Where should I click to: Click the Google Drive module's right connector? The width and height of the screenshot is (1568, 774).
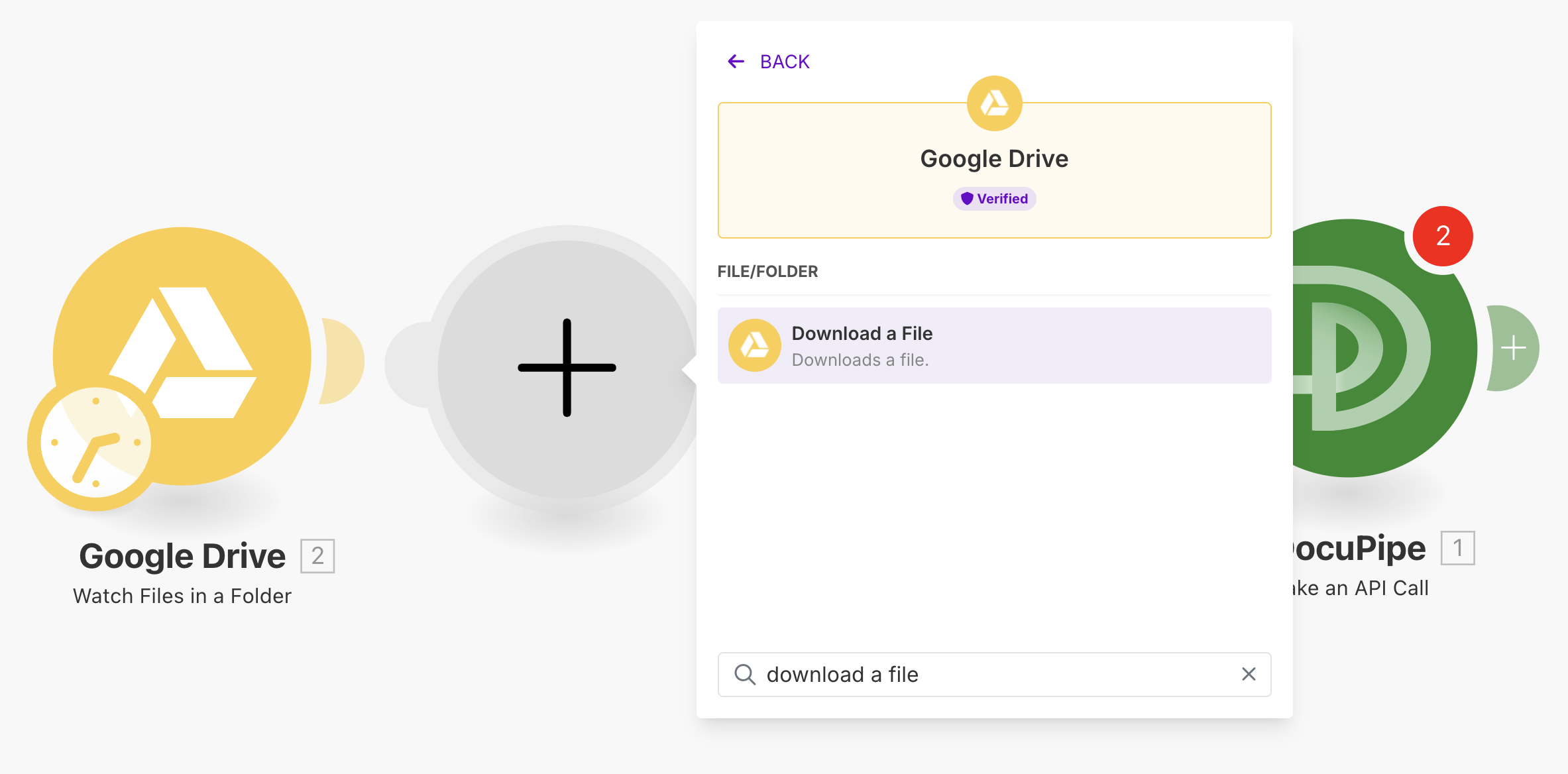(345, 361)
